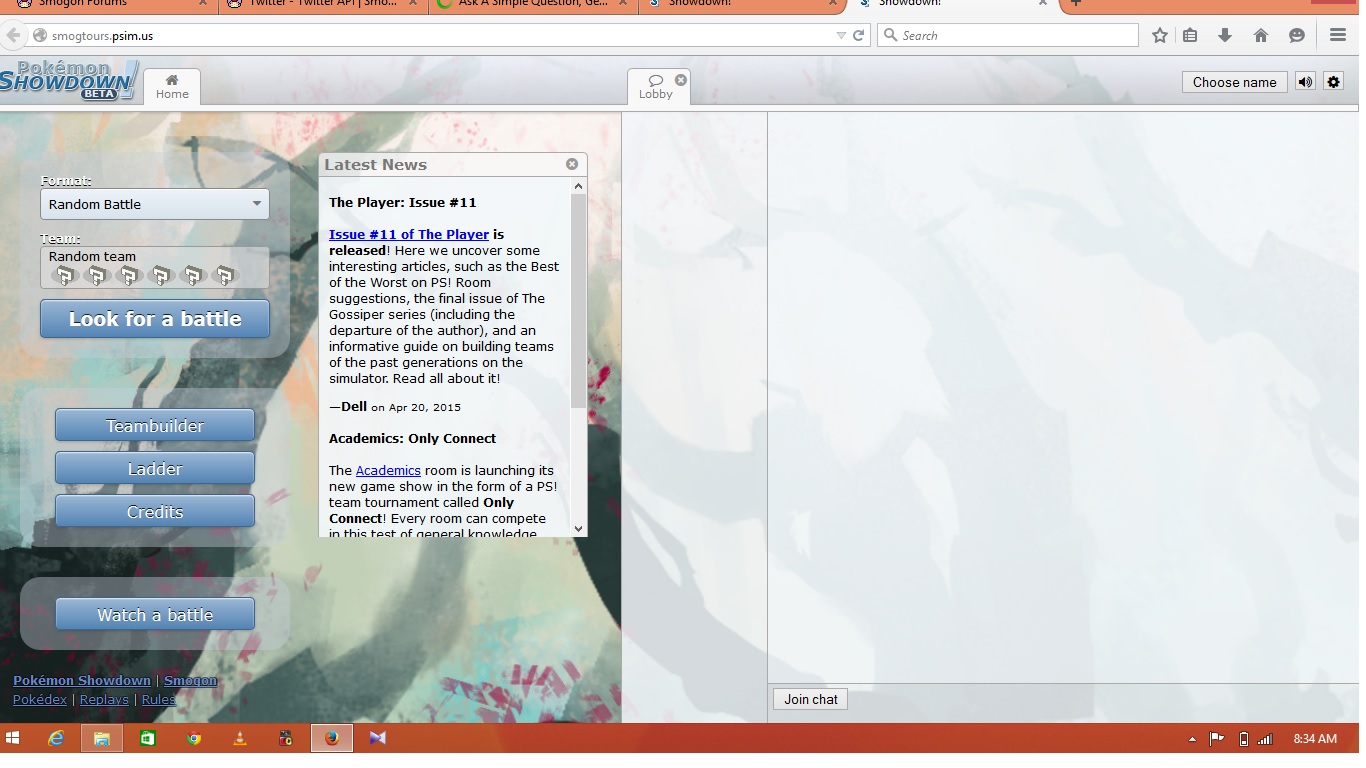Close the Latest News panel
The height and width of the screenshot is (768, 1366).
(572, 164)
